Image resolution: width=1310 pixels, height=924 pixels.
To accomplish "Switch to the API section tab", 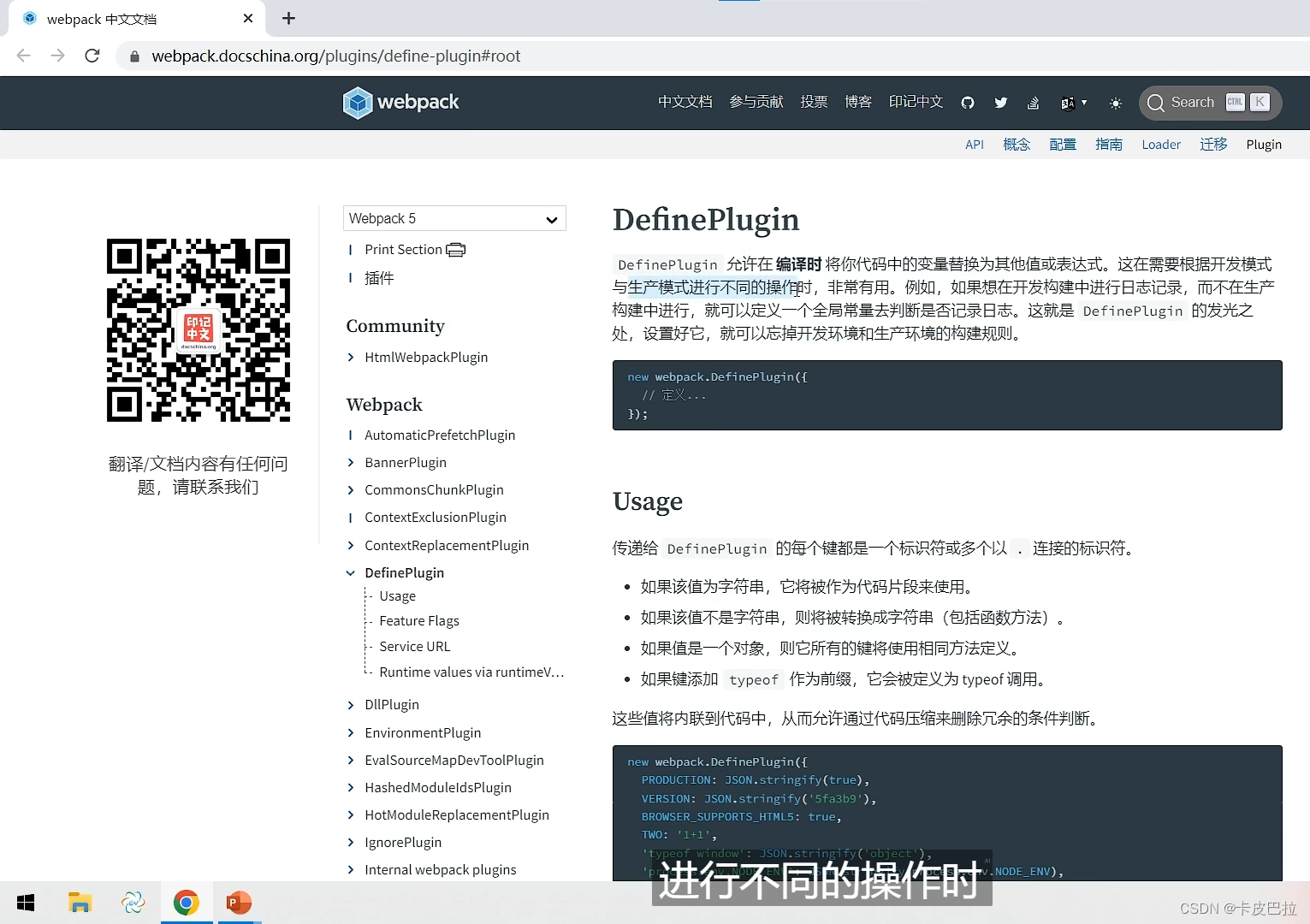I will click(975, 145).
